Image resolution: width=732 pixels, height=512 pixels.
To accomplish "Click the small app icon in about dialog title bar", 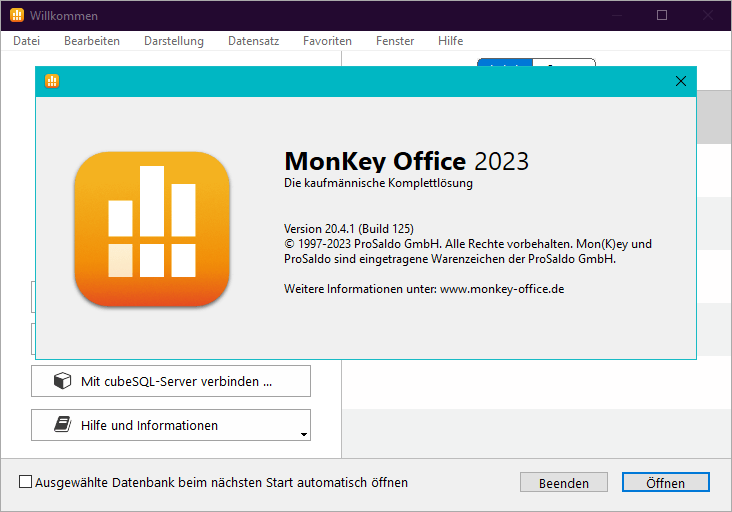I will [x=52, y=81].
